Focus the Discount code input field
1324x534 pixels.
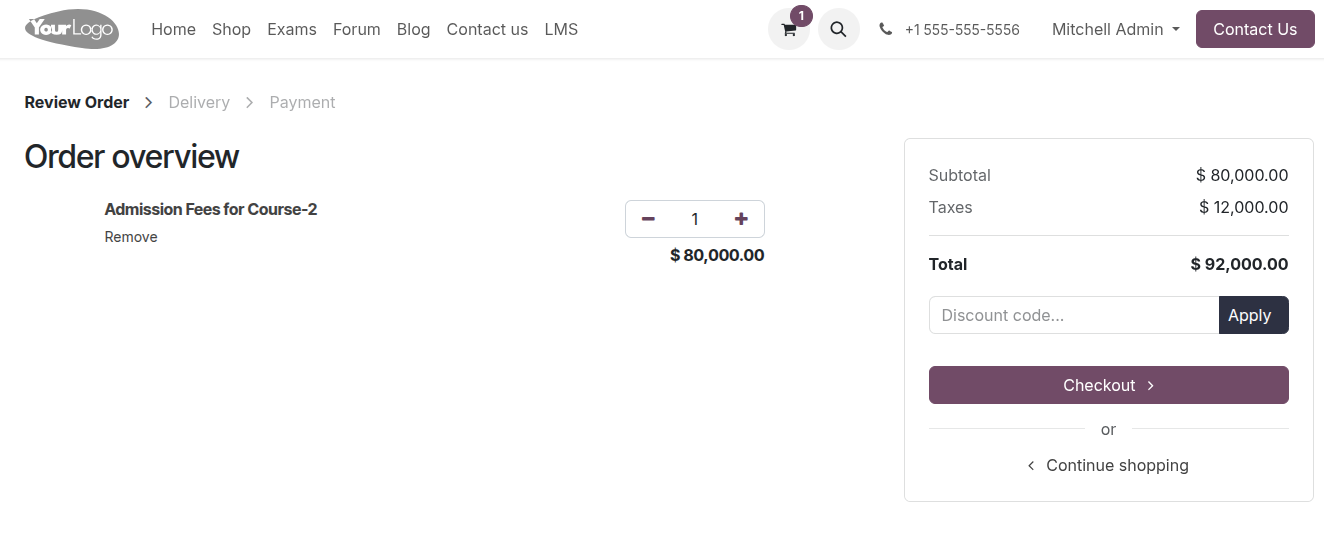click(1074, 315)
